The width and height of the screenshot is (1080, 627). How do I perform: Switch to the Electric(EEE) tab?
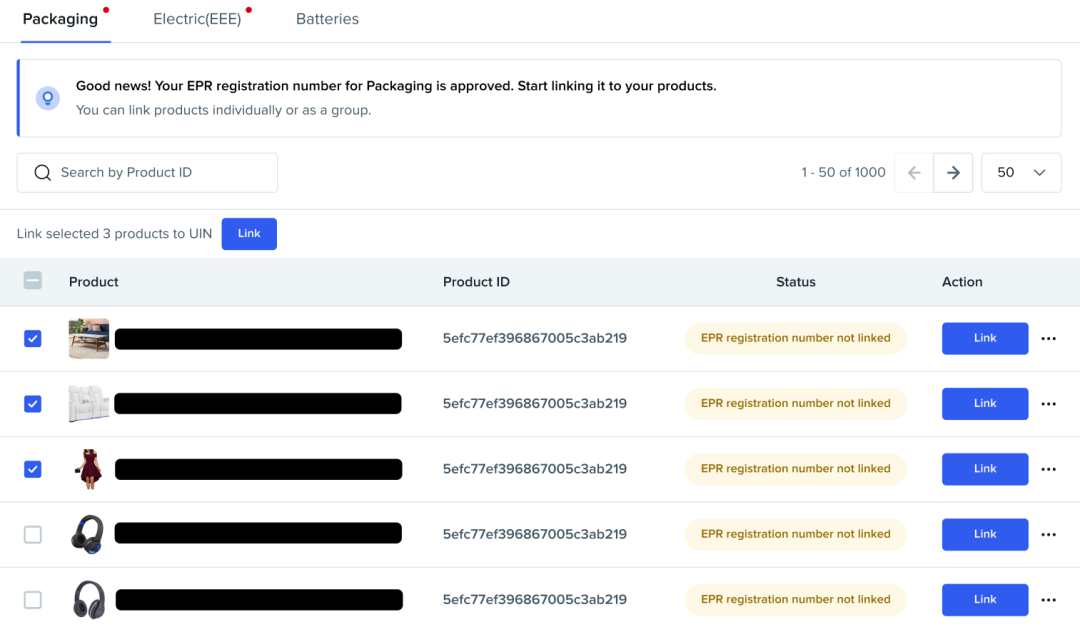(197, 19)
